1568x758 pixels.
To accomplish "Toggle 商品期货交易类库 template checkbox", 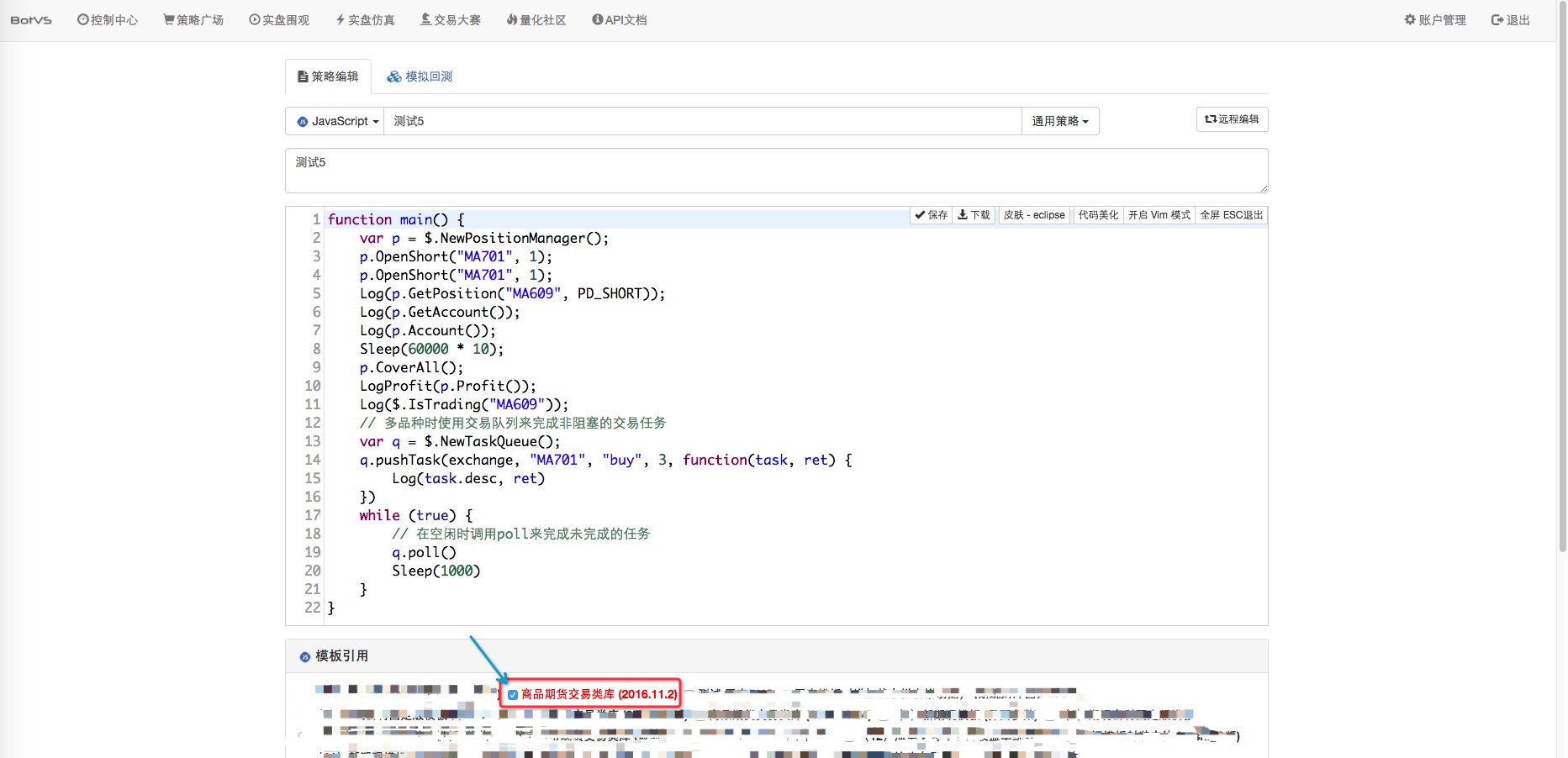I will 513,695.
